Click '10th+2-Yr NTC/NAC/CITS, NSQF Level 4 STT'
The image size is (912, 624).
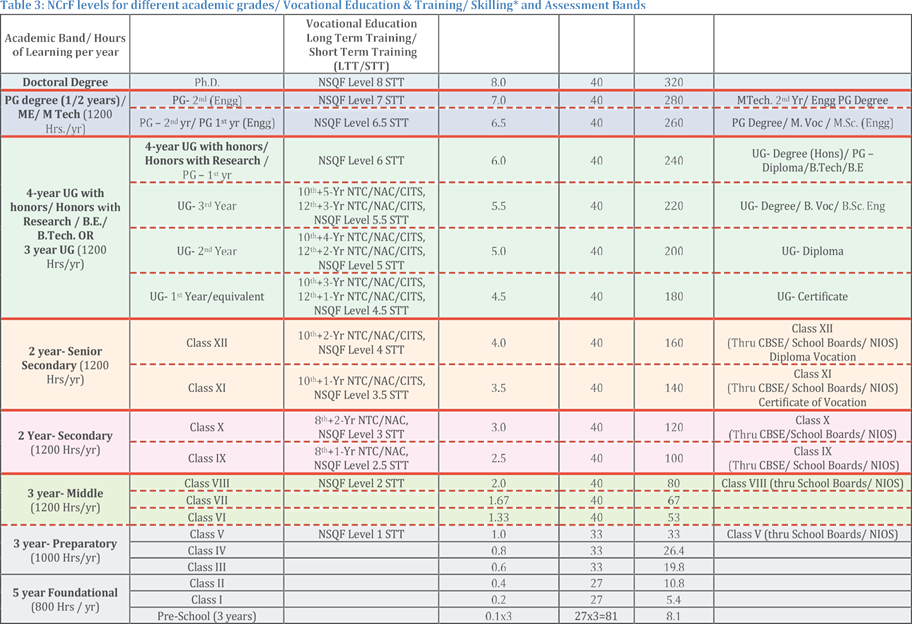tap(361, 343)
